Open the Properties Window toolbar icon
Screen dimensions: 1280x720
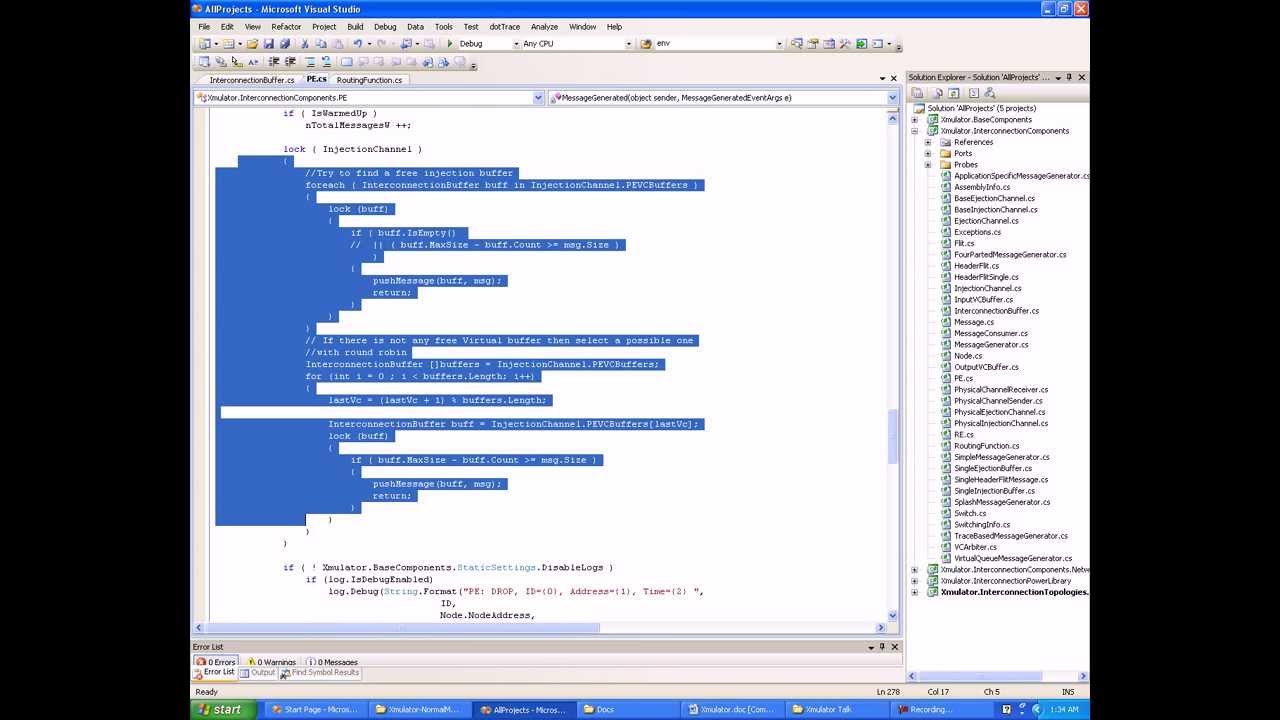[812, 44]
